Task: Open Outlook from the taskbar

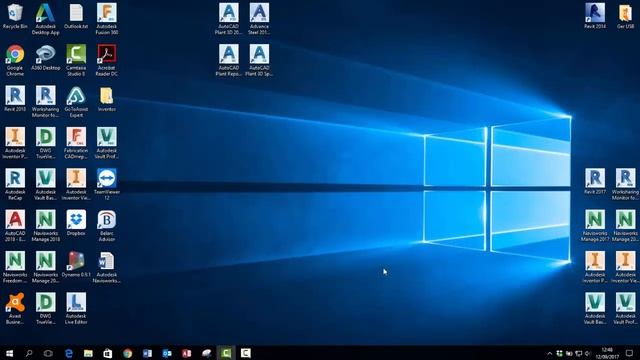Action: pos(167,353)
